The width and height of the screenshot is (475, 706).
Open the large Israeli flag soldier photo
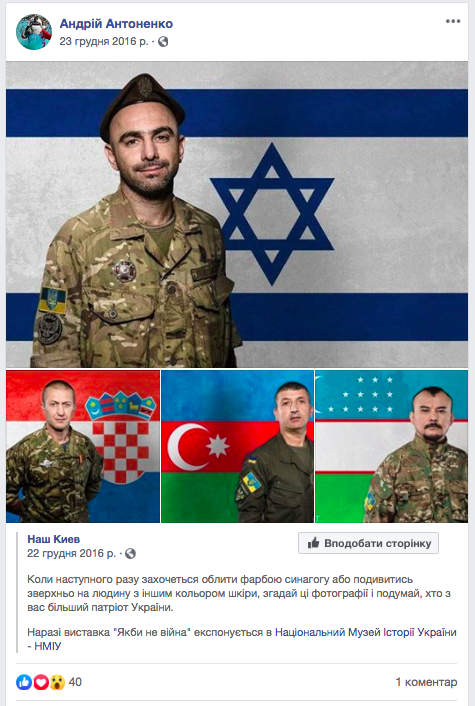(237, 215)
